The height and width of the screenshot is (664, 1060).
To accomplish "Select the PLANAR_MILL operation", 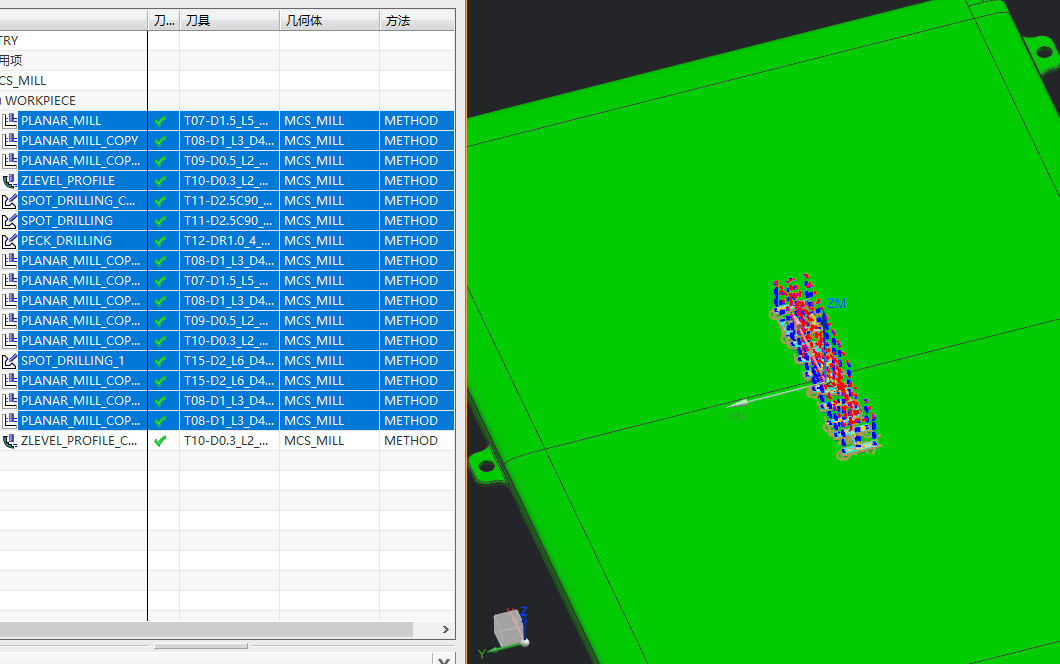I will click(x=61, y=121).
